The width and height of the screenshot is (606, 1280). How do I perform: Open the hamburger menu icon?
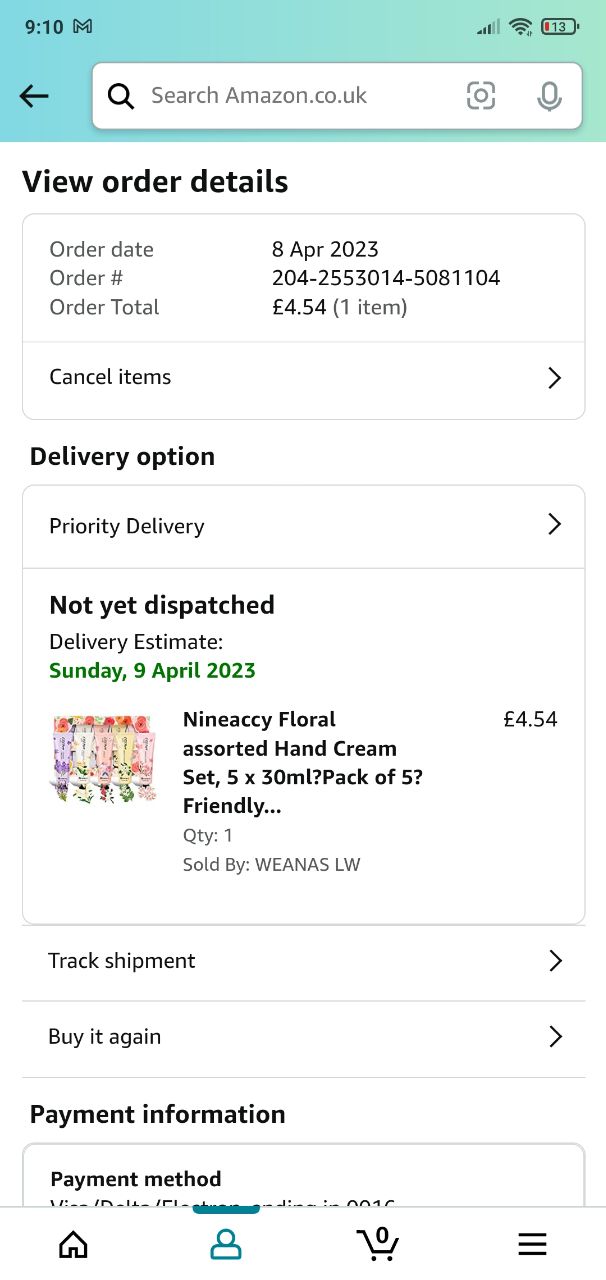pos(532,1244)
